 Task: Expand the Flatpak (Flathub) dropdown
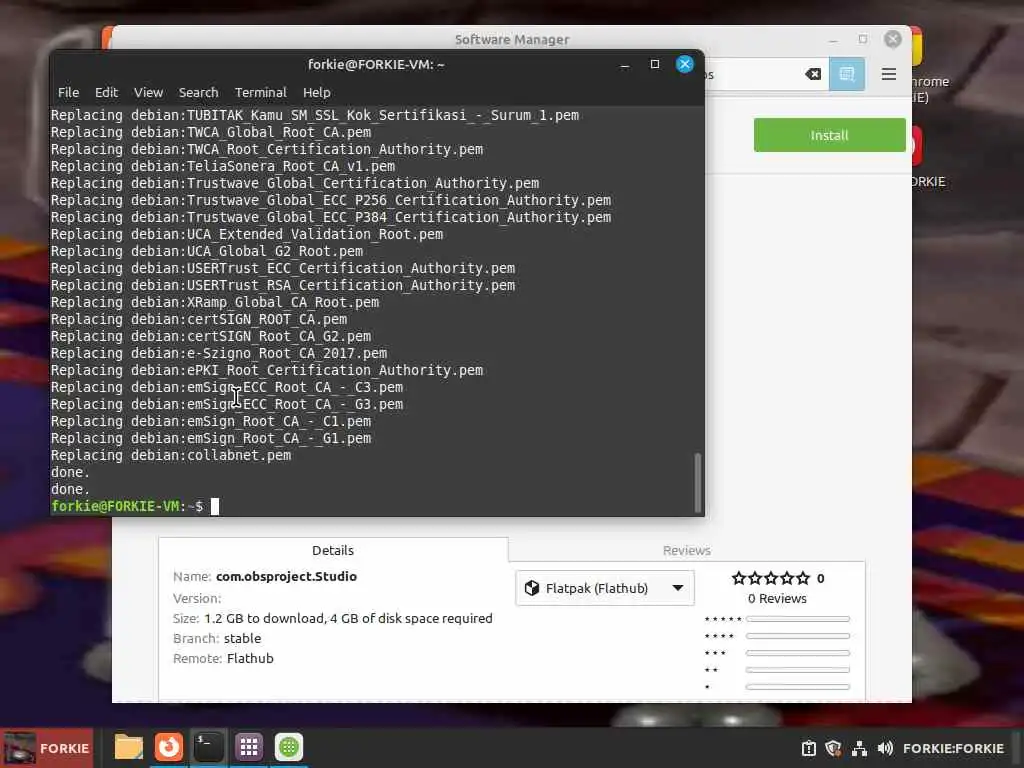click(x=605, y=588)
